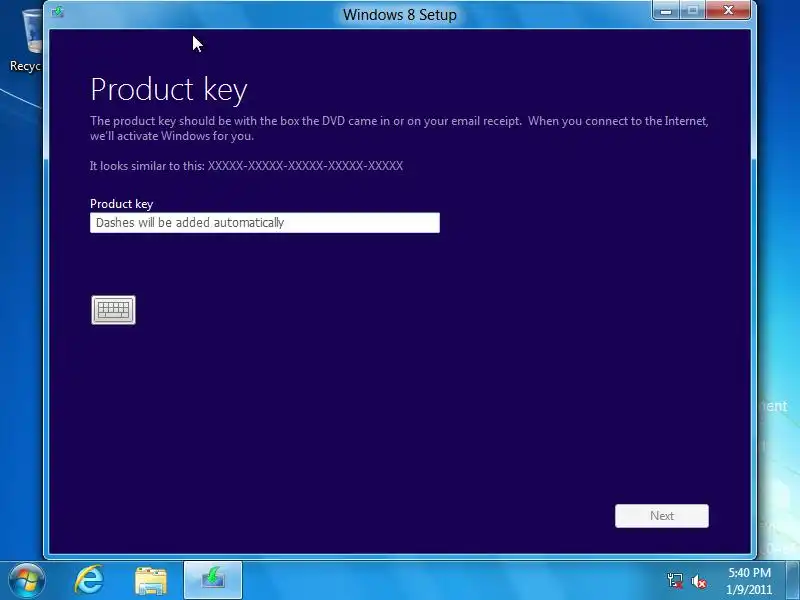Open the on-screen keyboard icon
The image size is (800, 600).
113,310
